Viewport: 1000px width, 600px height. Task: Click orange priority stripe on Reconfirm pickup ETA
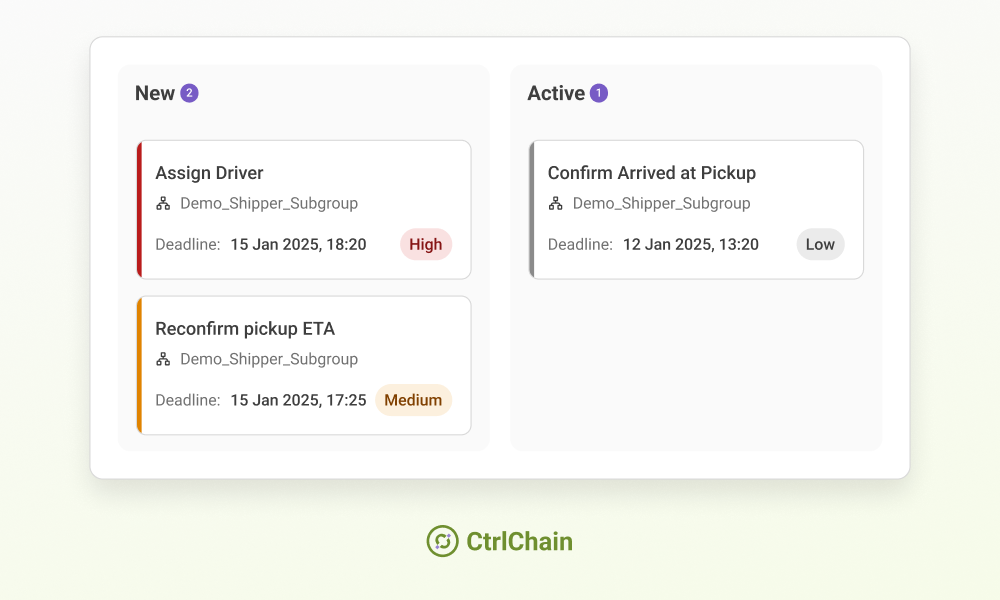(139, 365)
